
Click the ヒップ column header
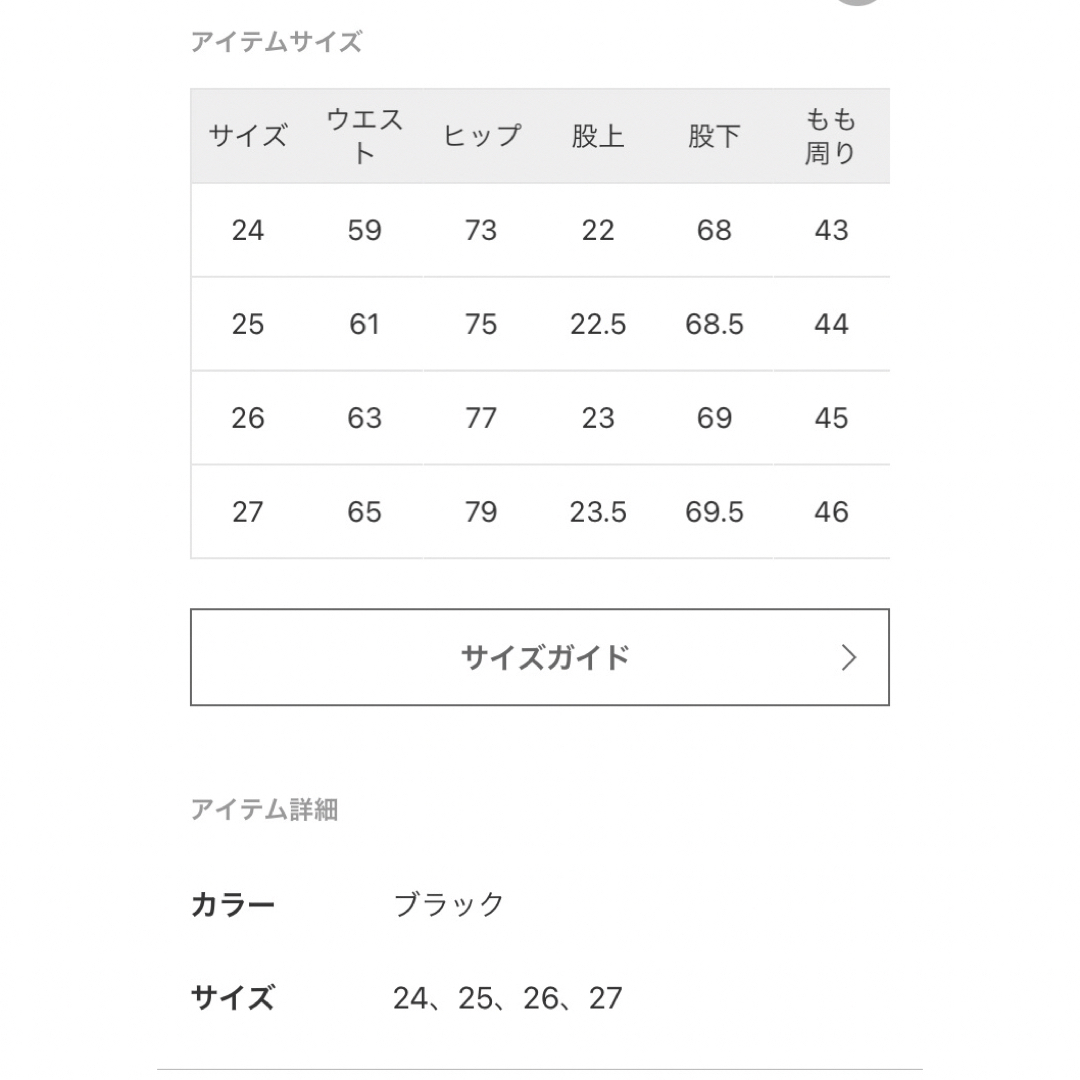coord(481,136)
